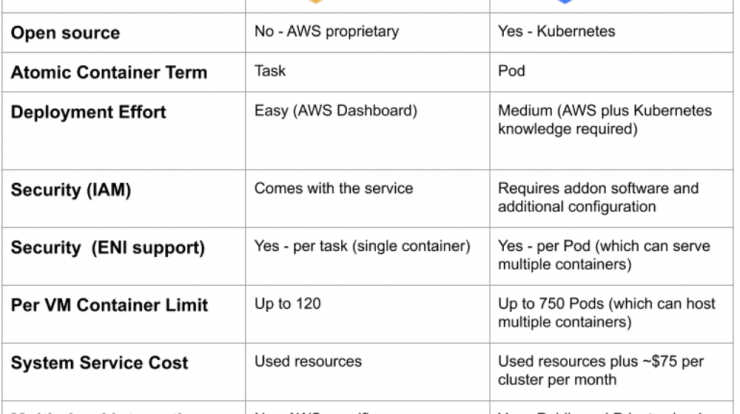Click the 'Security (IAM)' row label
740x414 pixels.
pyautogui.click(x=71, y=190)
